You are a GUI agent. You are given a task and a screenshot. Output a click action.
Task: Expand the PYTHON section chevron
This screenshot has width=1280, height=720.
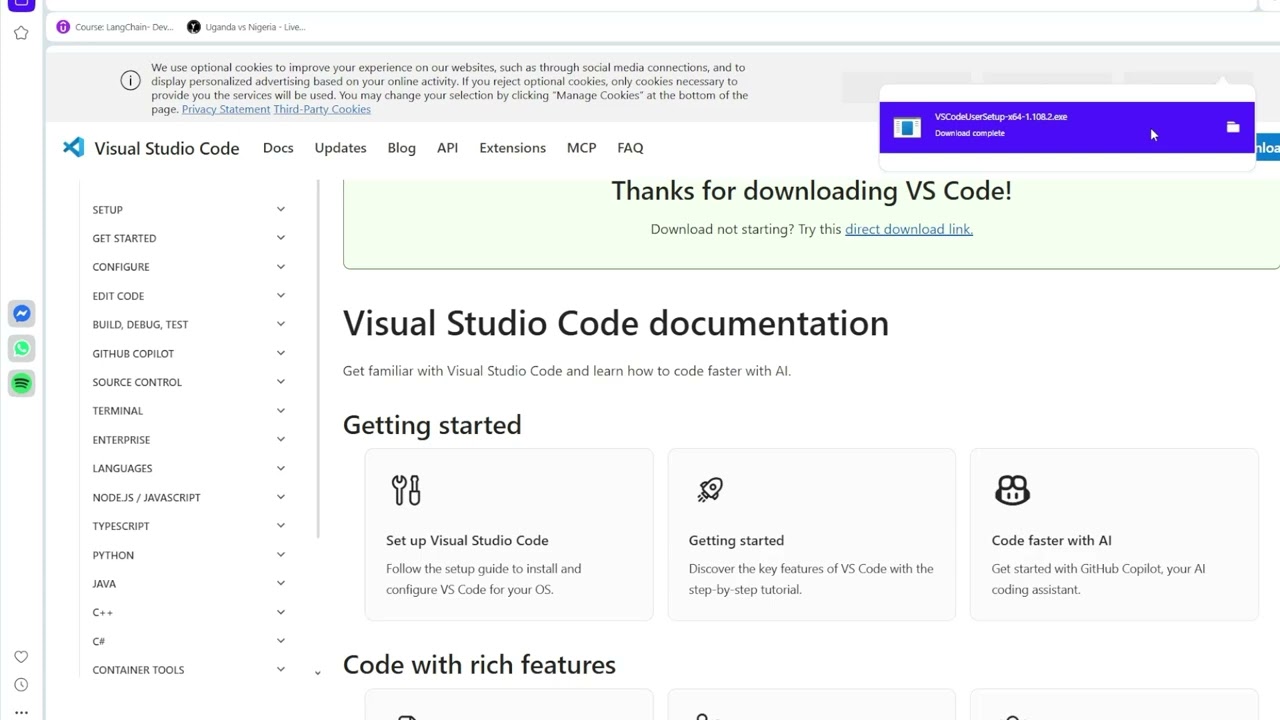point(281,555)
